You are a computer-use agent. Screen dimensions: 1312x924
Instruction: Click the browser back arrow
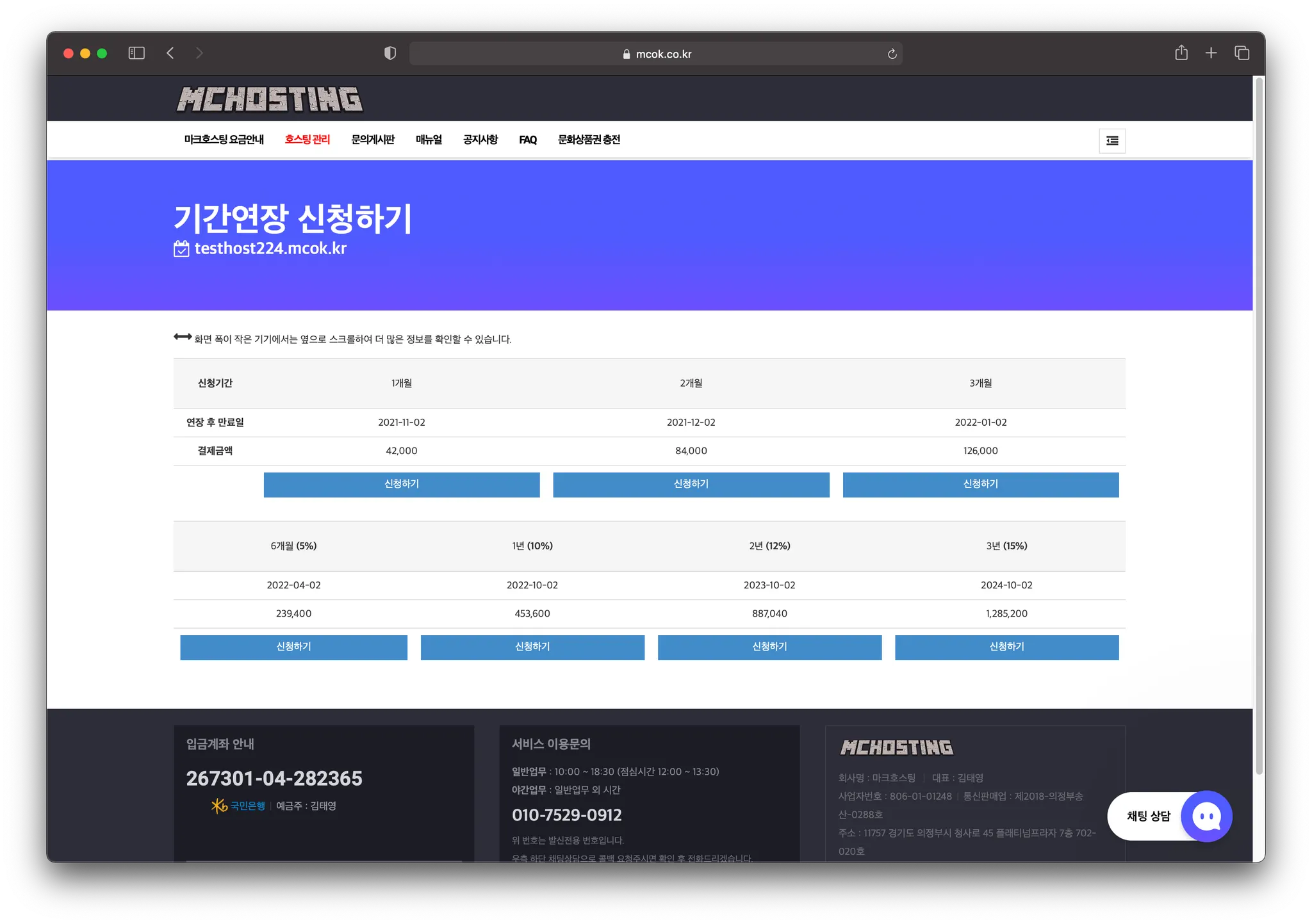170,53
